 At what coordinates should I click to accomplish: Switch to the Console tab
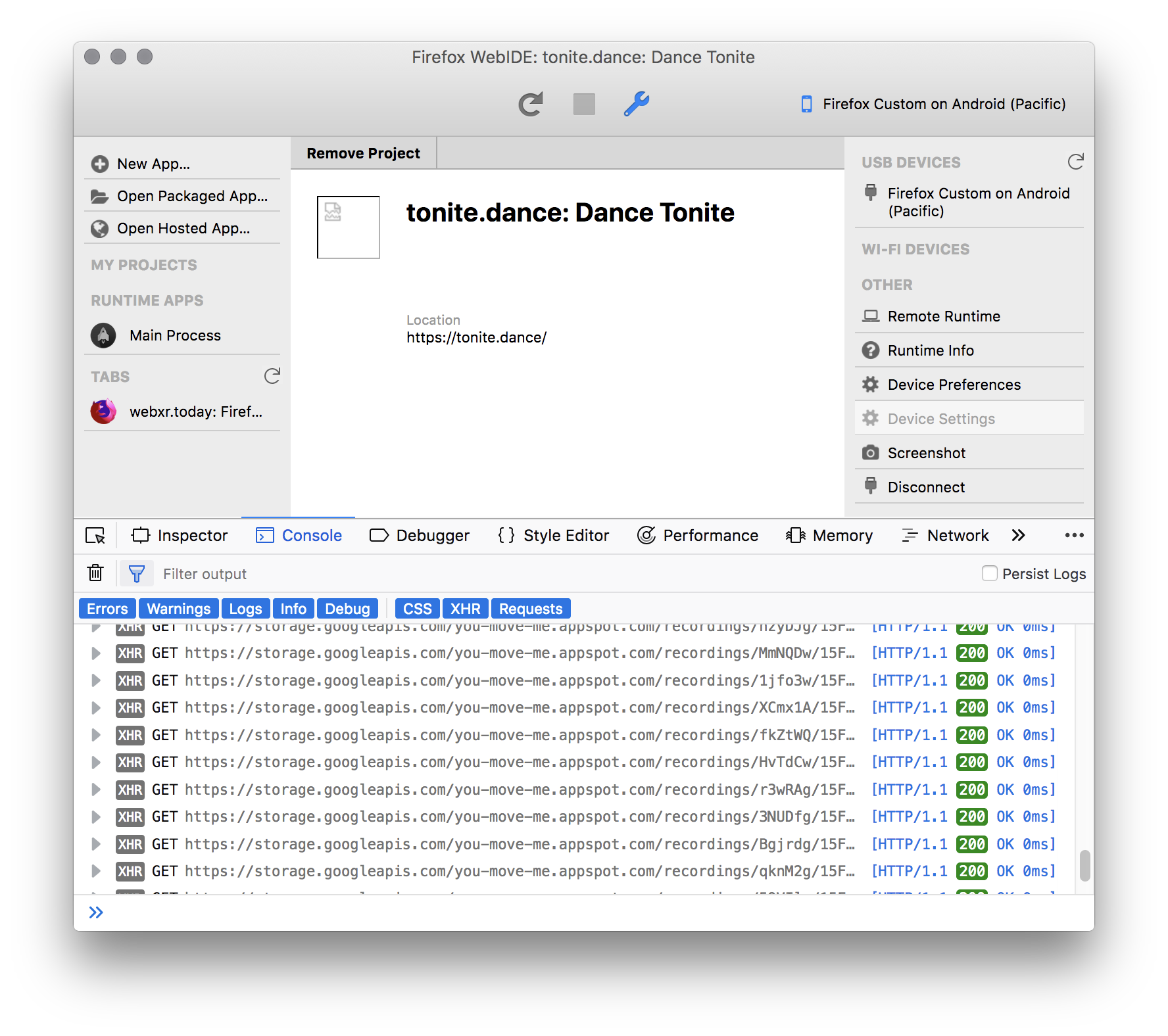coord(299,536)
